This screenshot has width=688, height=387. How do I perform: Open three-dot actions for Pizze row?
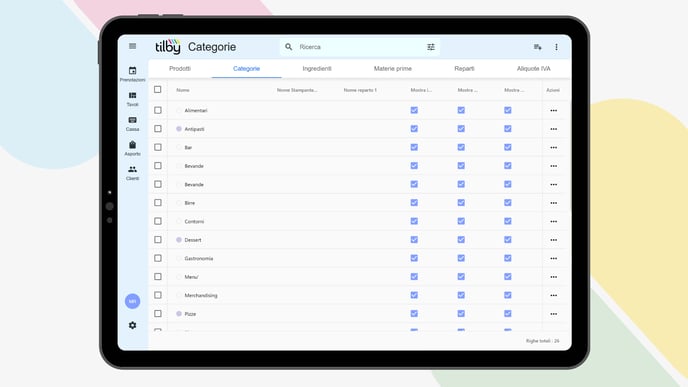point(554,314)
